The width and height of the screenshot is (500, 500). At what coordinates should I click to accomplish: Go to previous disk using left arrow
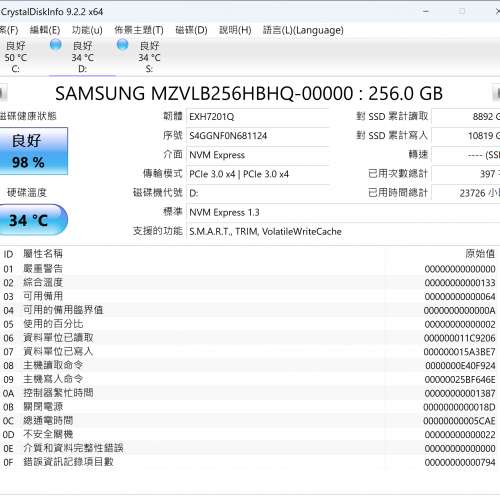tap(3, 93)
